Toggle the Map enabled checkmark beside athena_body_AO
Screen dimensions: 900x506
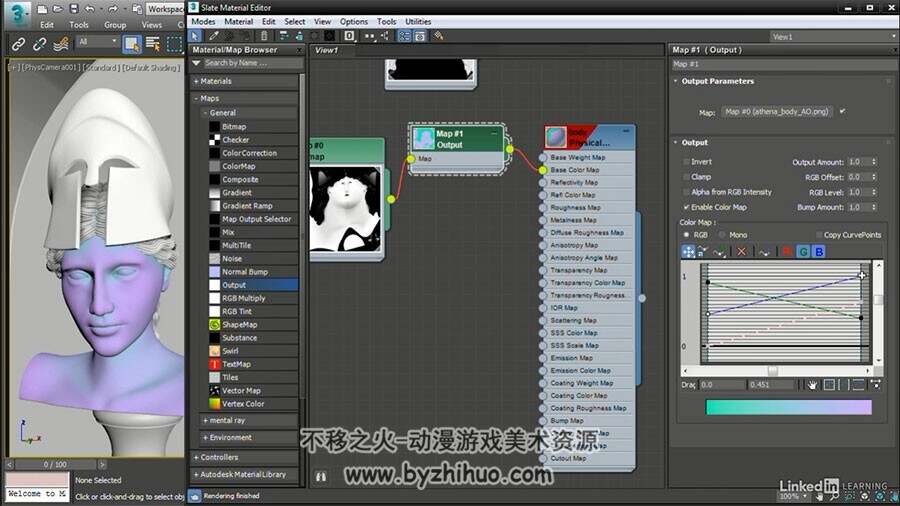(x=842, y=111)
